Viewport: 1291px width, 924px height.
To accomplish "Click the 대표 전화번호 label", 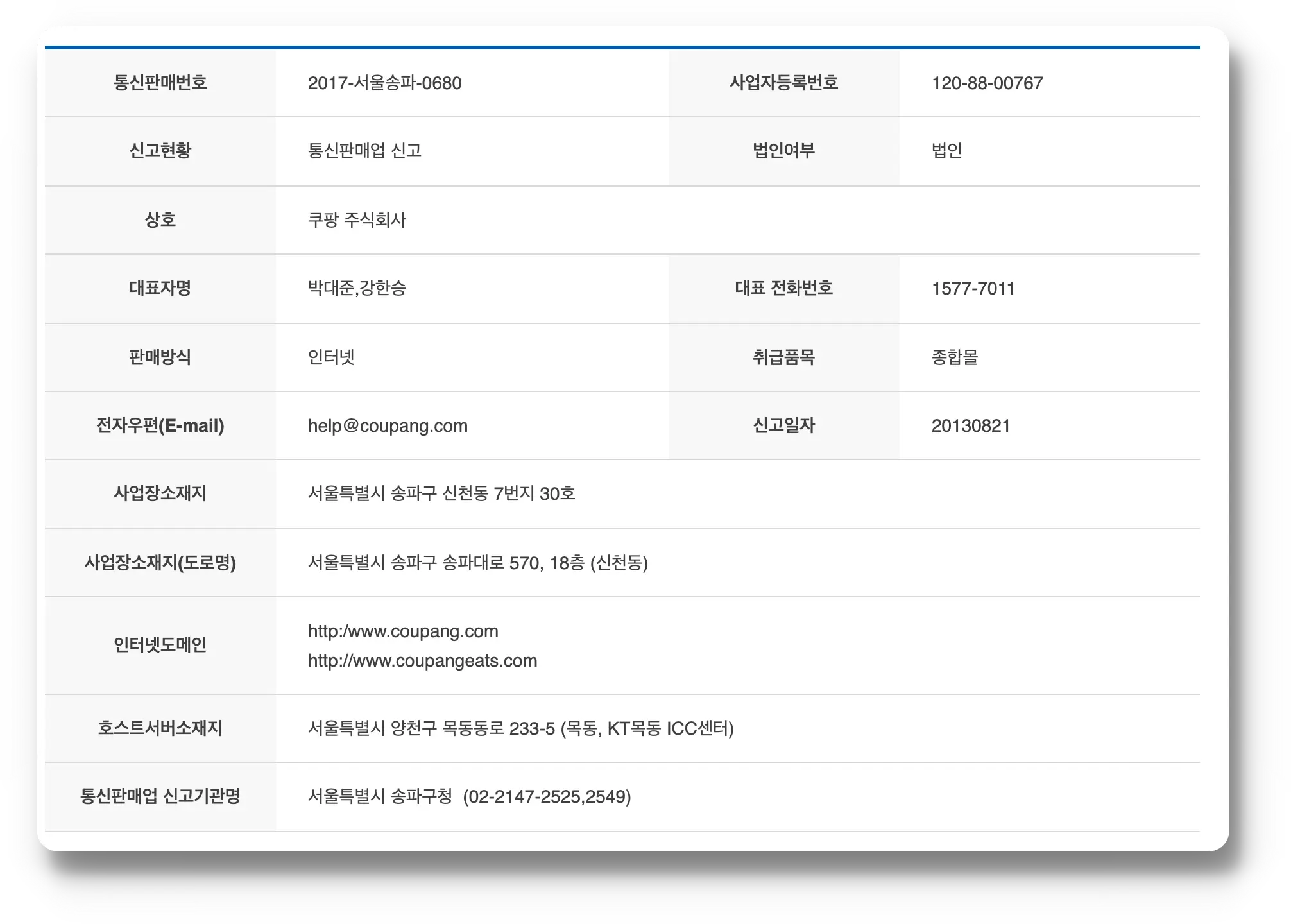I will [783, 288].
